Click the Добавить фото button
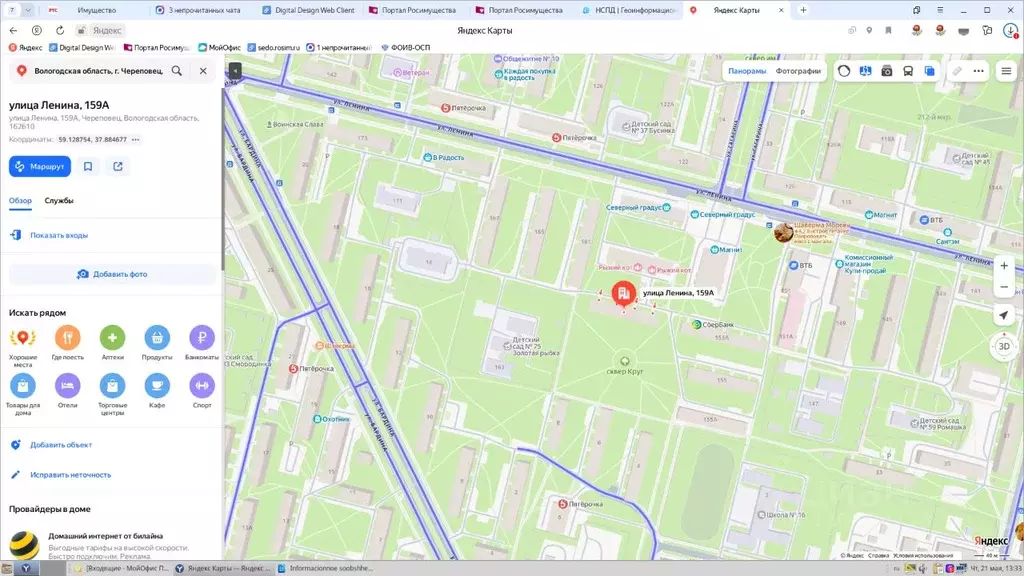The image size is (1024, 576). [112, 274]
